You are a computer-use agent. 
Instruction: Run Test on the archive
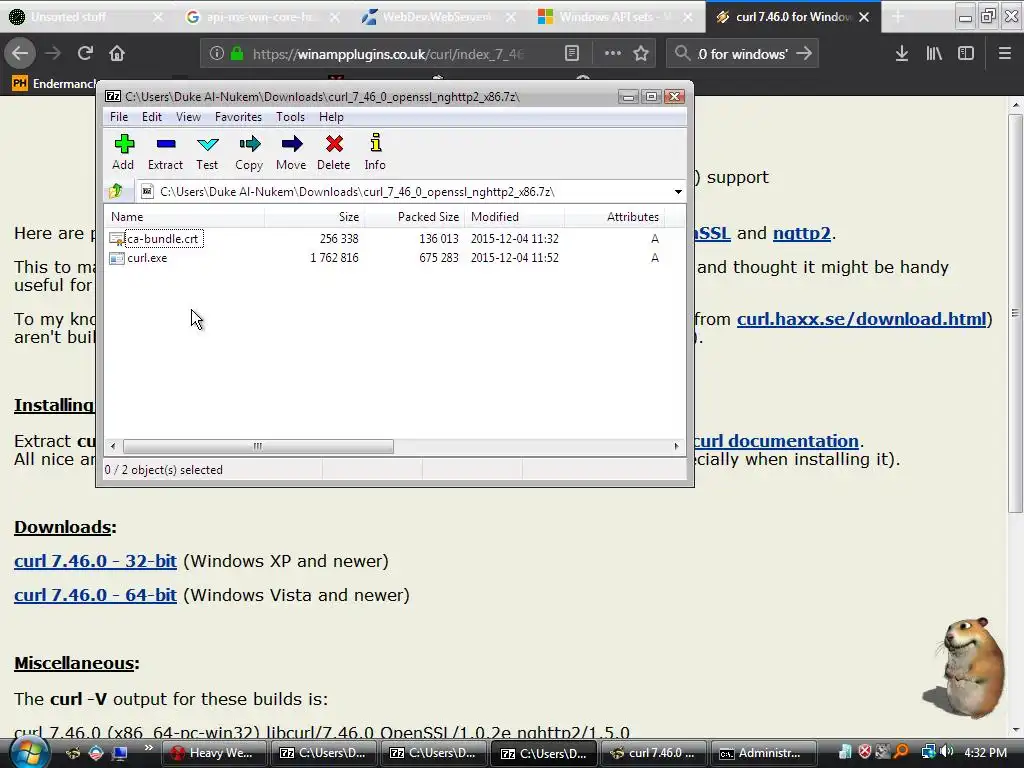(x=207, y=152)
